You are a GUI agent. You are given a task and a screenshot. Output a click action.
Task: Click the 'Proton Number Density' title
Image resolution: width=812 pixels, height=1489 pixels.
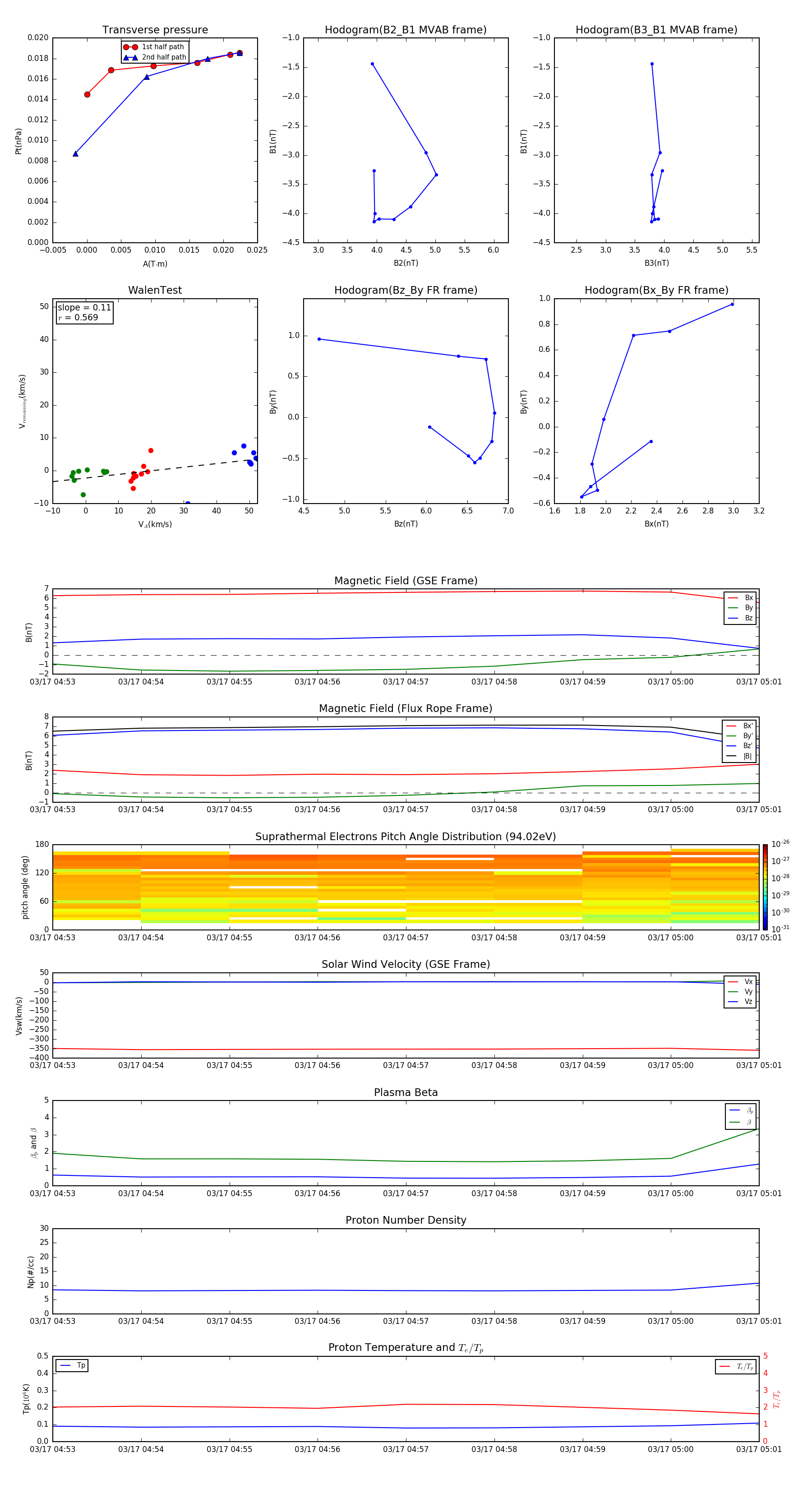(x=406, y=1220)
